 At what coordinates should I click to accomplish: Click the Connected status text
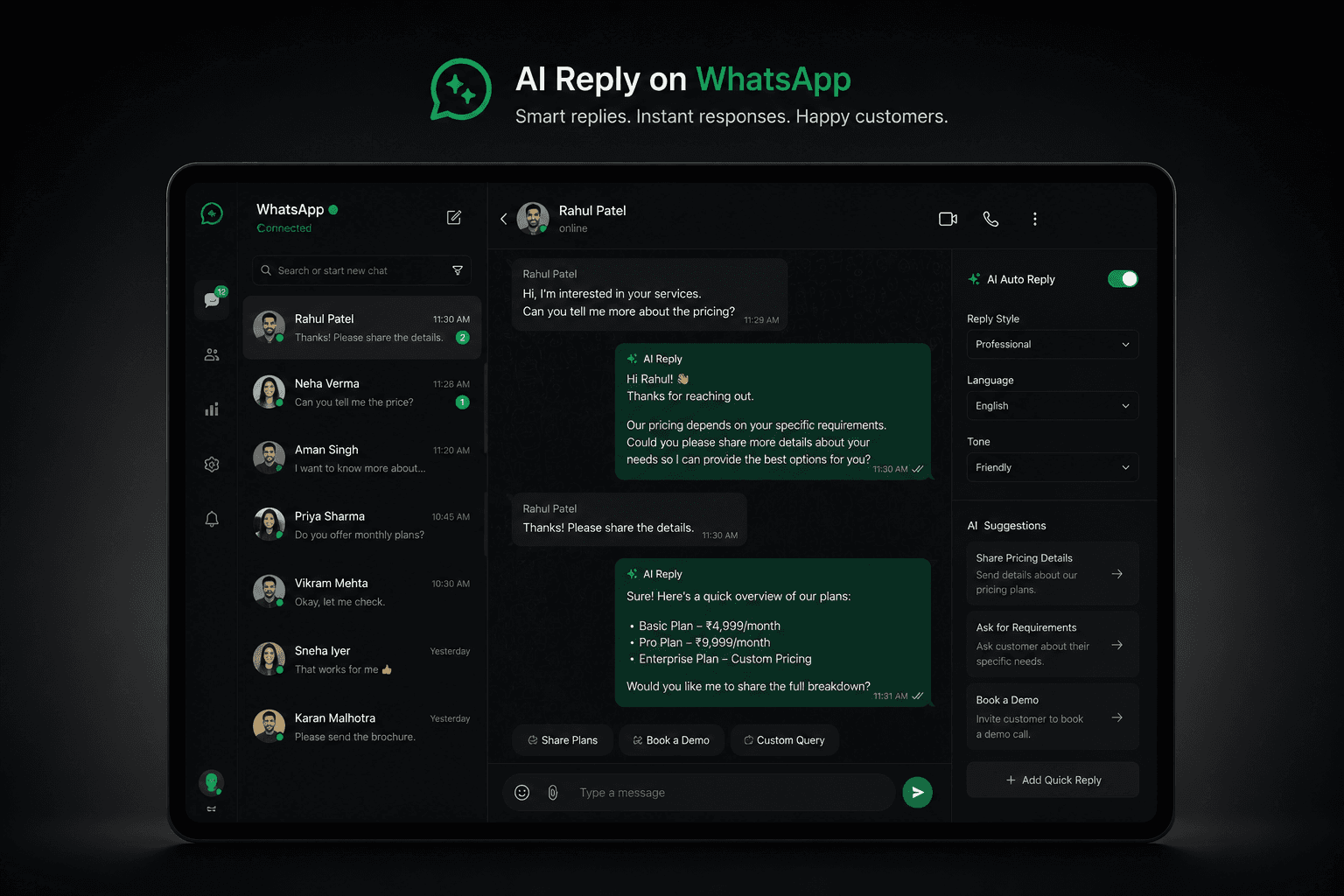pos(284,228)
